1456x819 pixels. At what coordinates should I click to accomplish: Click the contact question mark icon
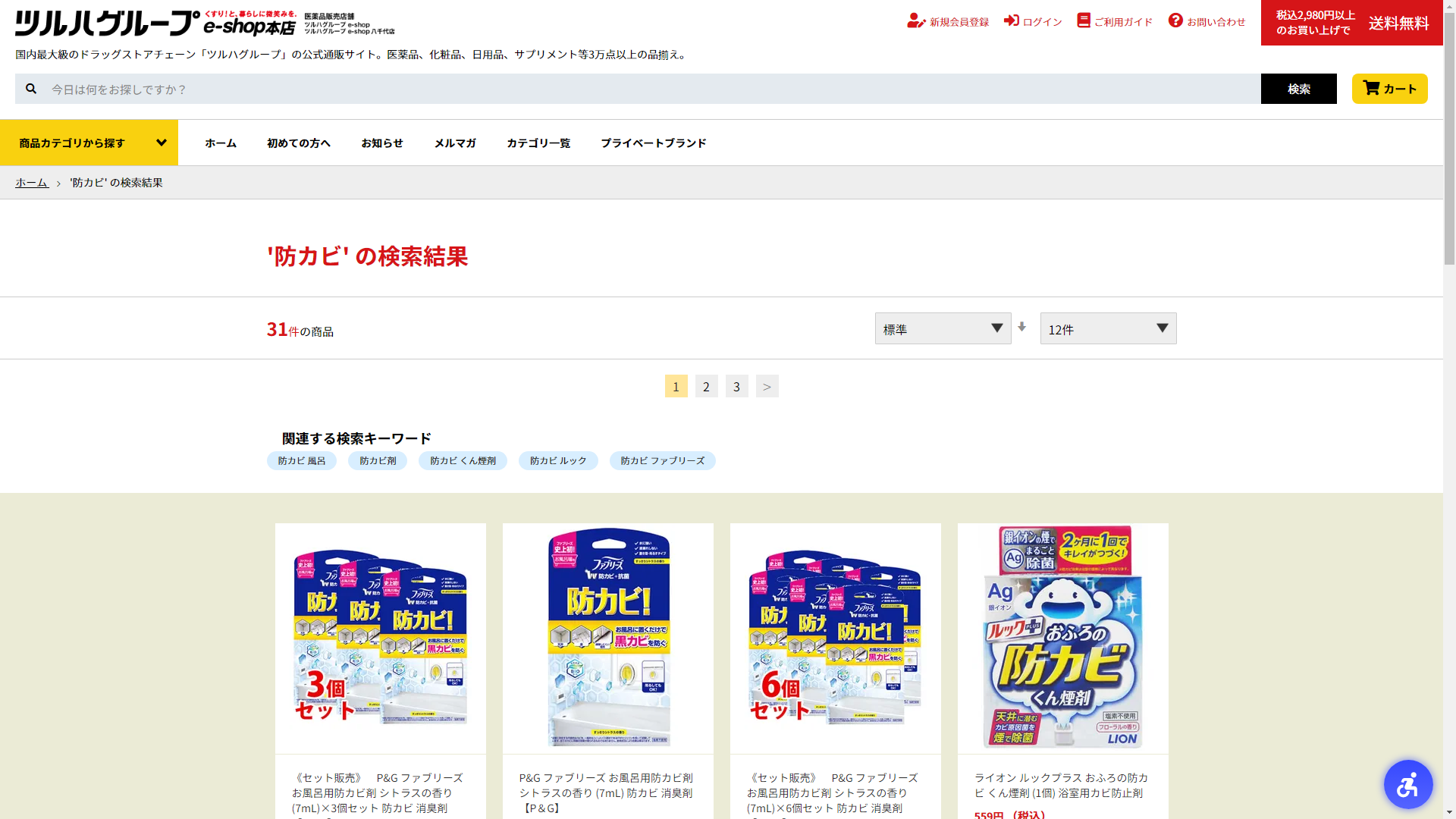1175,20
